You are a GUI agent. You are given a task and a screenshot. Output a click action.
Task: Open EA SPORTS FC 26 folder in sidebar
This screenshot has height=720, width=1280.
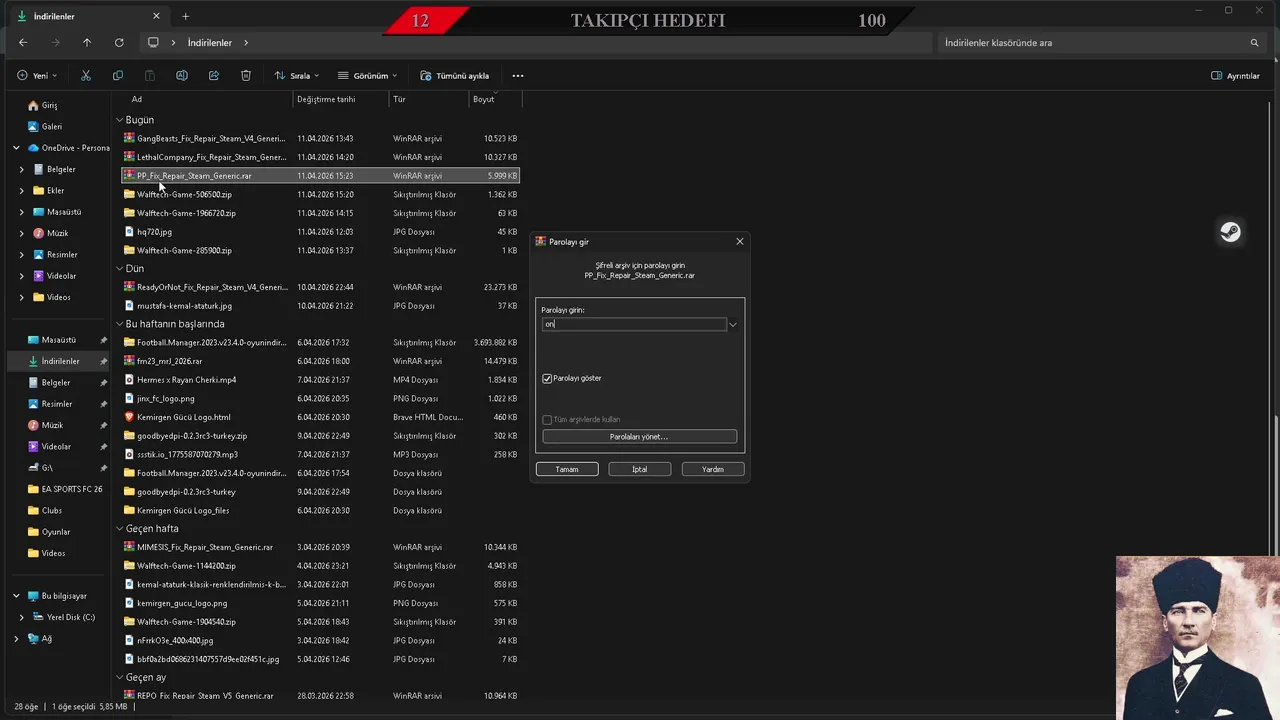pos(64,489)
